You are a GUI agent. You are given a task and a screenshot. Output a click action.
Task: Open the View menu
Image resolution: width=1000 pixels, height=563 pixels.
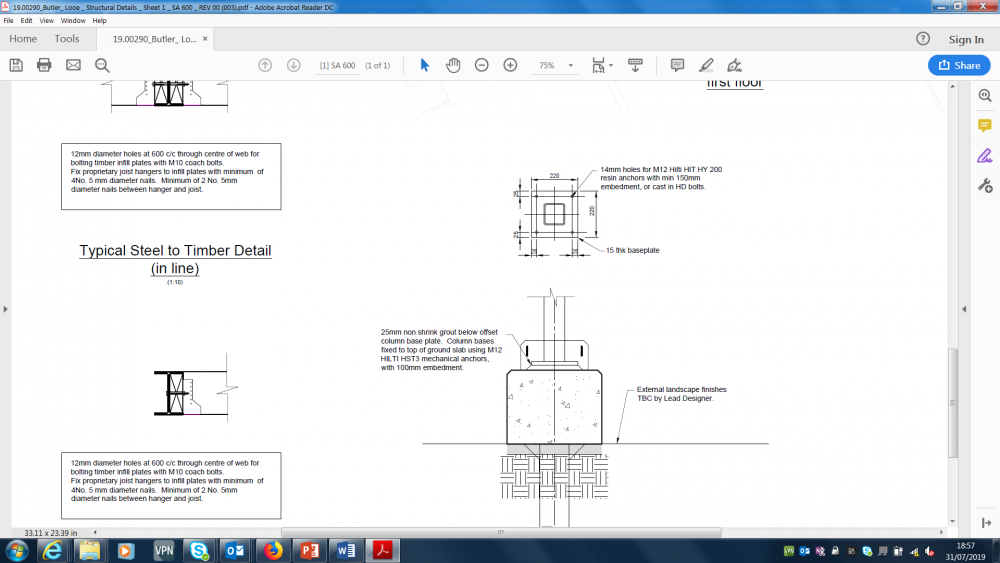[x=47, y=20]
